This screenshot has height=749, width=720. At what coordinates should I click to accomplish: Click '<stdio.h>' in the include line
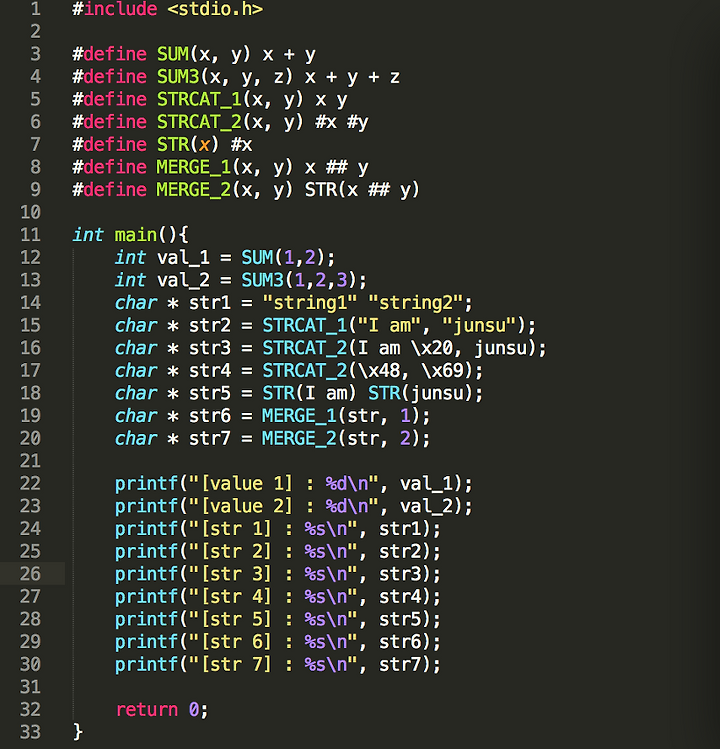pyautogui.click(x=215, y=9)
